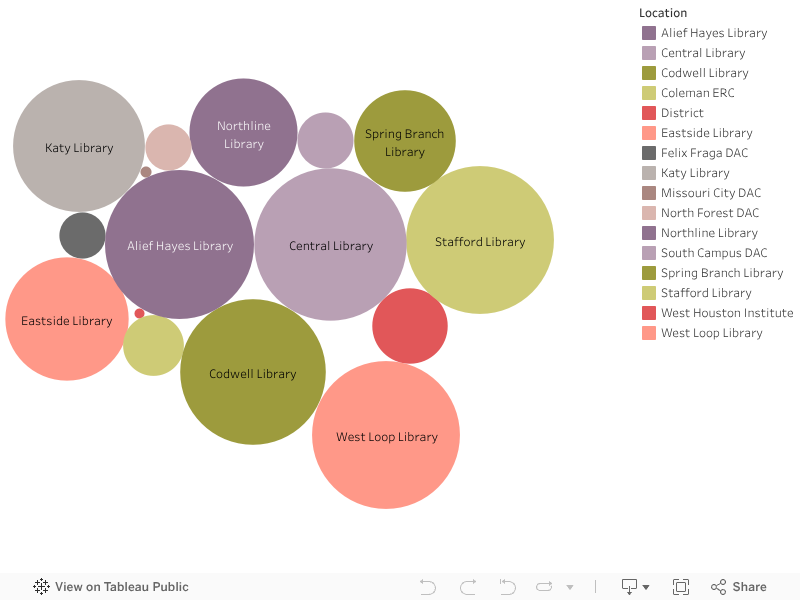
Task: Click Stafford Library legend text
Action: 706,293
